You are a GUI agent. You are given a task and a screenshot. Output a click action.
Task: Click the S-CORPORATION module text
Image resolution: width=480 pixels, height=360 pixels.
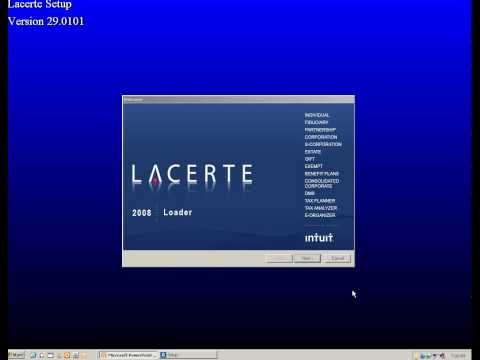[323, 145]
